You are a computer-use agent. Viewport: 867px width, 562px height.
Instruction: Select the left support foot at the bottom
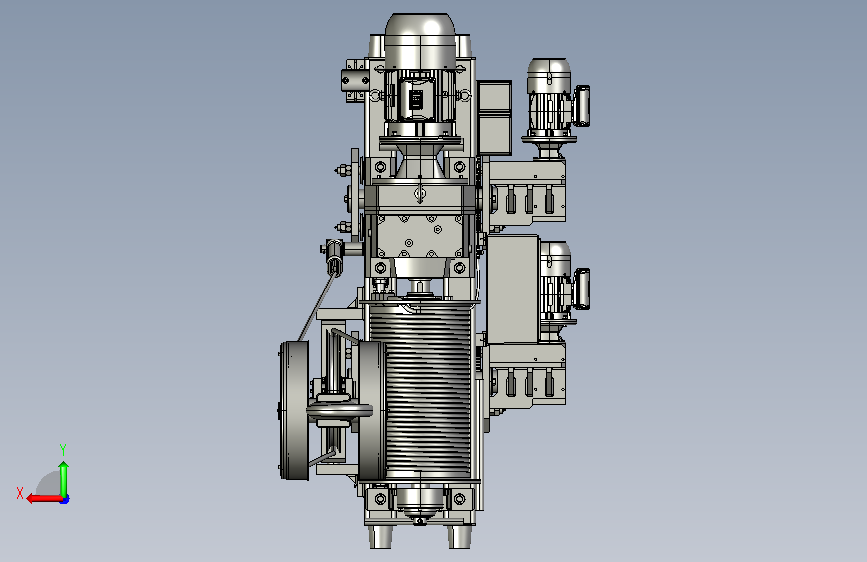[380, 537]
